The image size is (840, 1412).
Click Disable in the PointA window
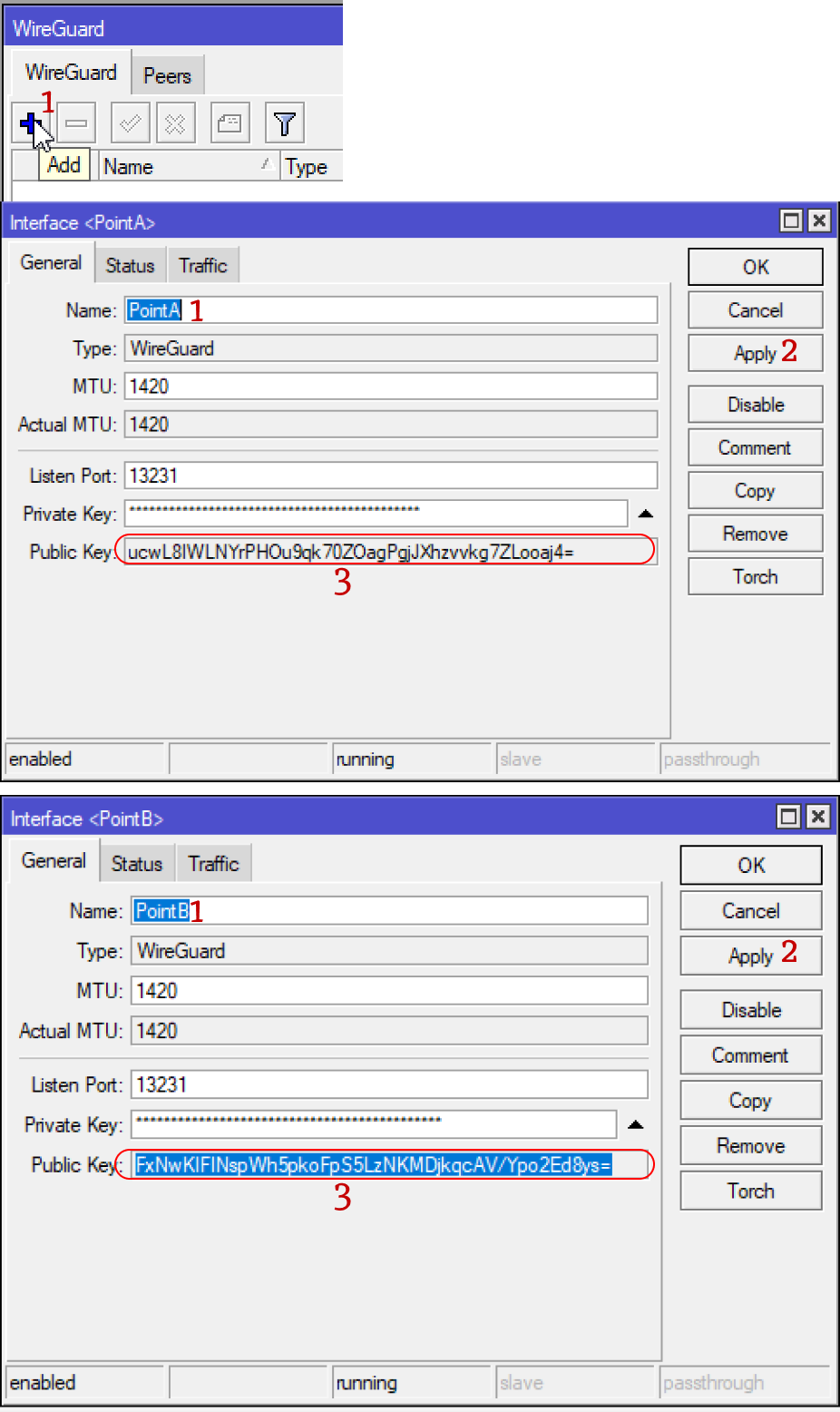[756, 405]
